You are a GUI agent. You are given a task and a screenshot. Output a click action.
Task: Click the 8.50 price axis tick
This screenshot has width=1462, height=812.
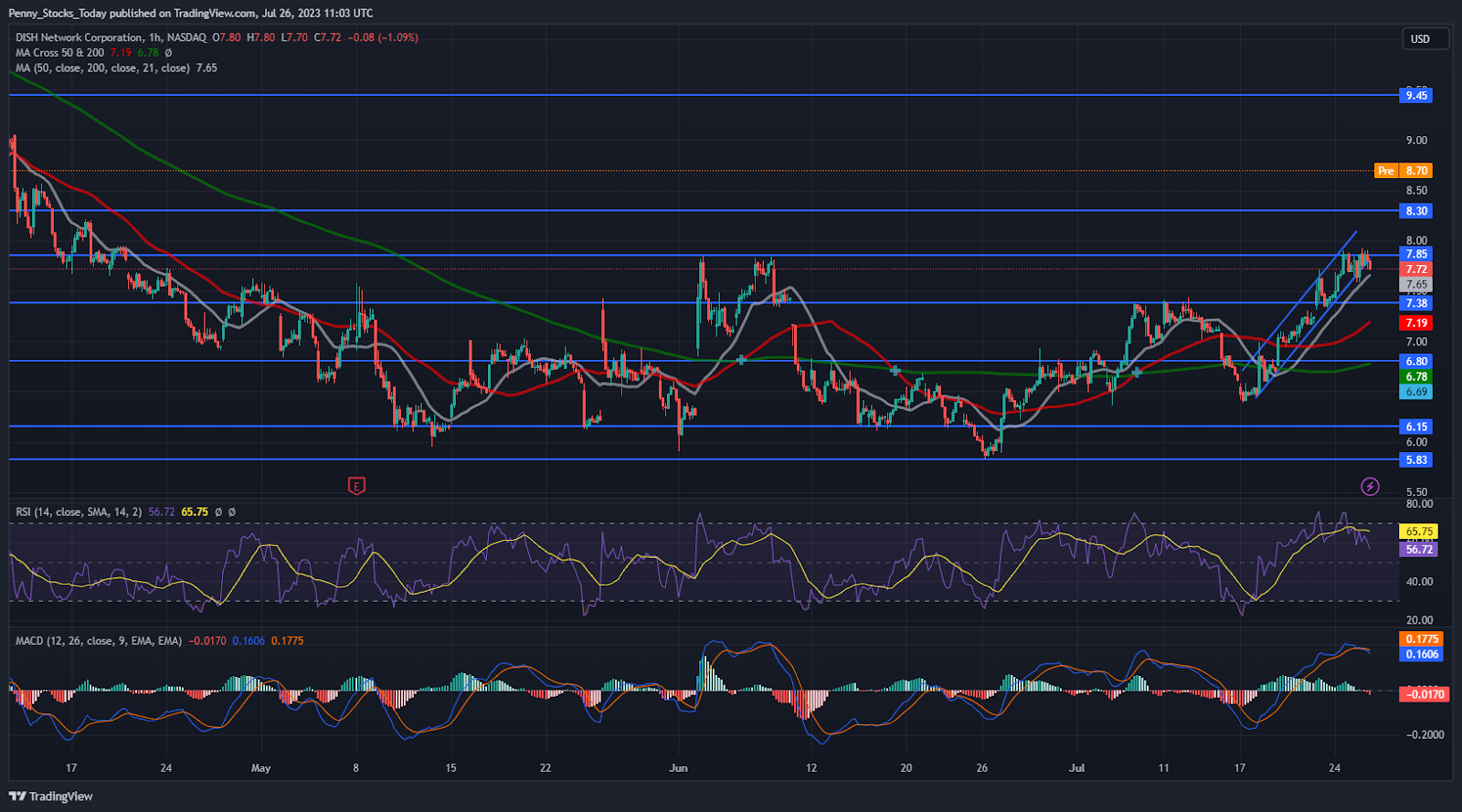coord(1416,191)
